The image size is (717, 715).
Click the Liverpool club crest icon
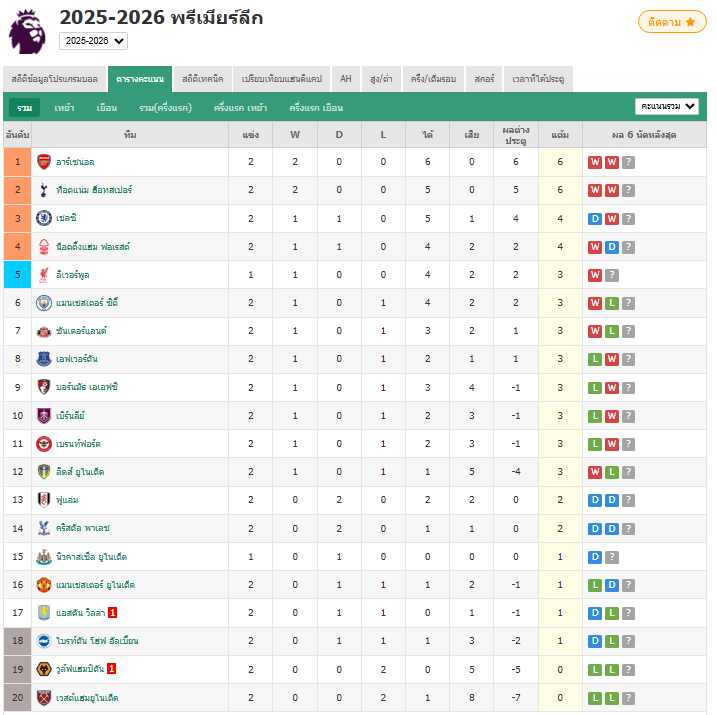coord(44,275)
